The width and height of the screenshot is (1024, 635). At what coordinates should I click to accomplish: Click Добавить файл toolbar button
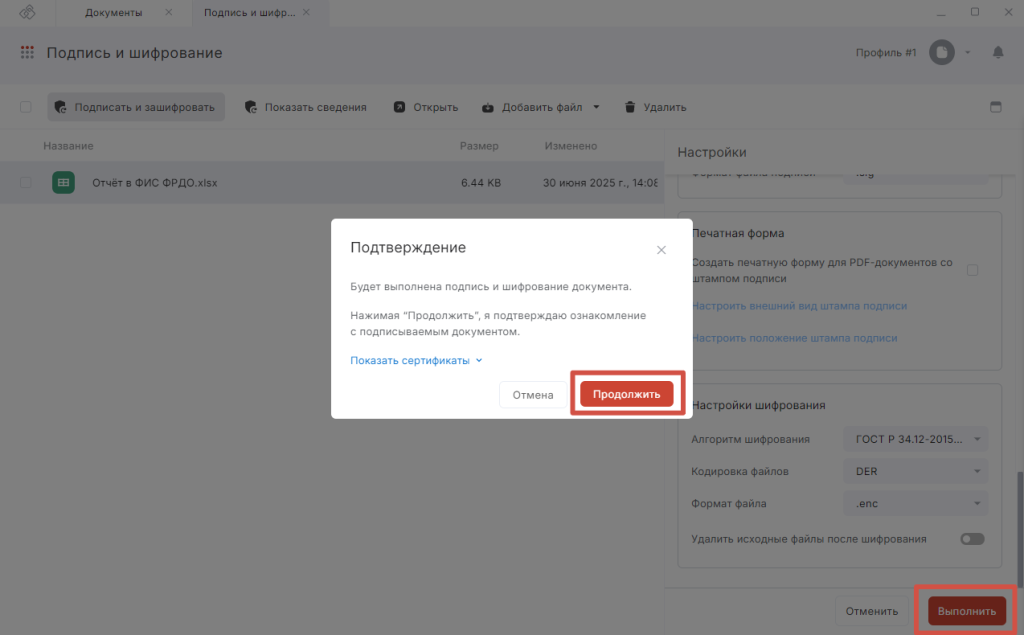(534, 107)
